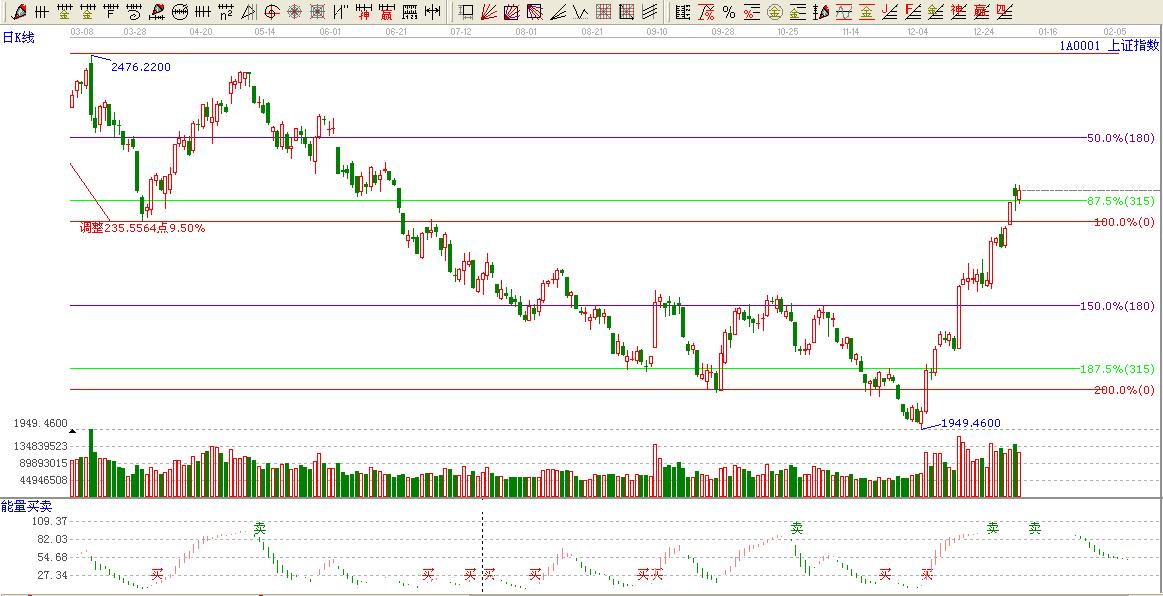Click the 1A0001 上证指数 stock title

1108,46
